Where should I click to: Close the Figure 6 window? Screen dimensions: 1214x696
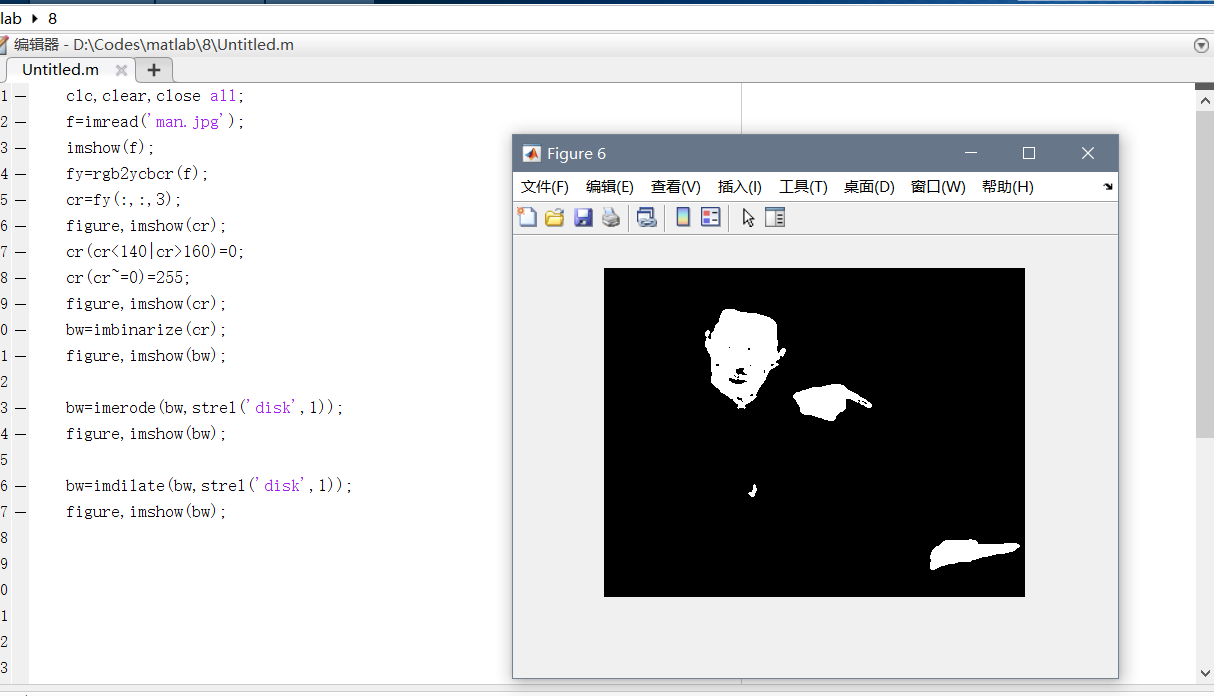click(1088, 153)
